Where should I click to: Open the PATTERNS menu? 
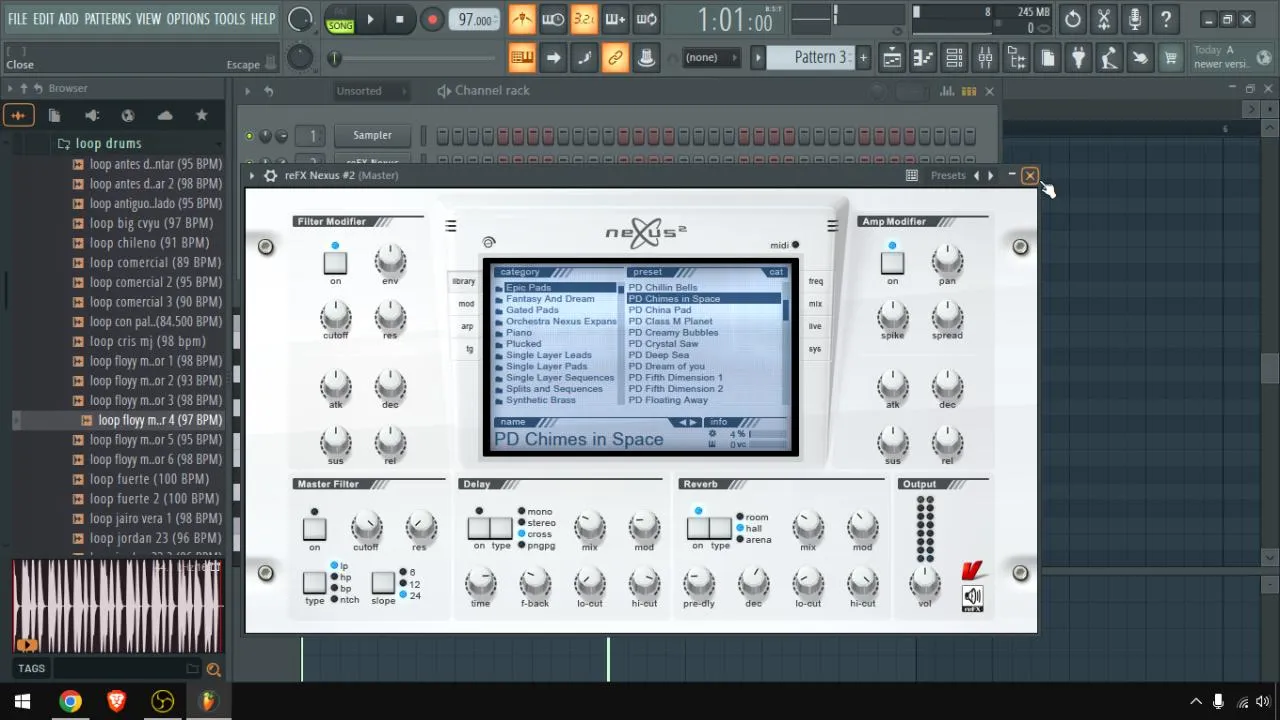click(x=107, y=19)
